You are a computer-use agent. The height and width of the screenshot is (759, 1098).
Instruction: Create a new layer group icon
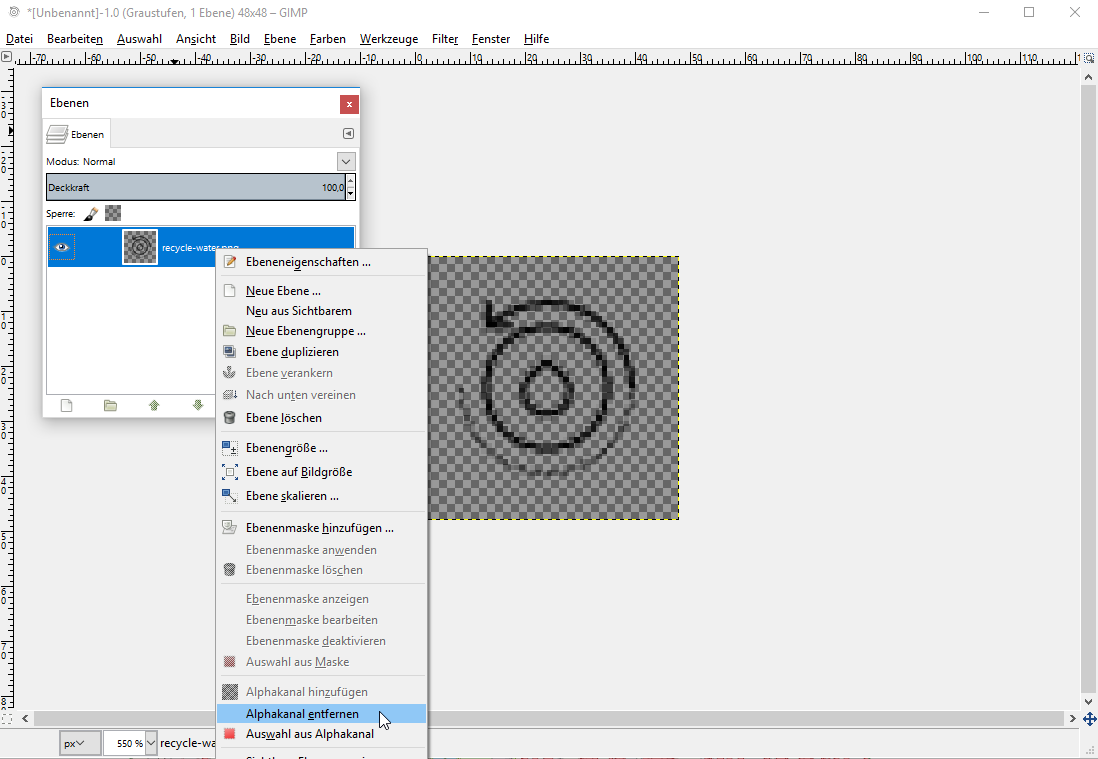coord(110,405)
